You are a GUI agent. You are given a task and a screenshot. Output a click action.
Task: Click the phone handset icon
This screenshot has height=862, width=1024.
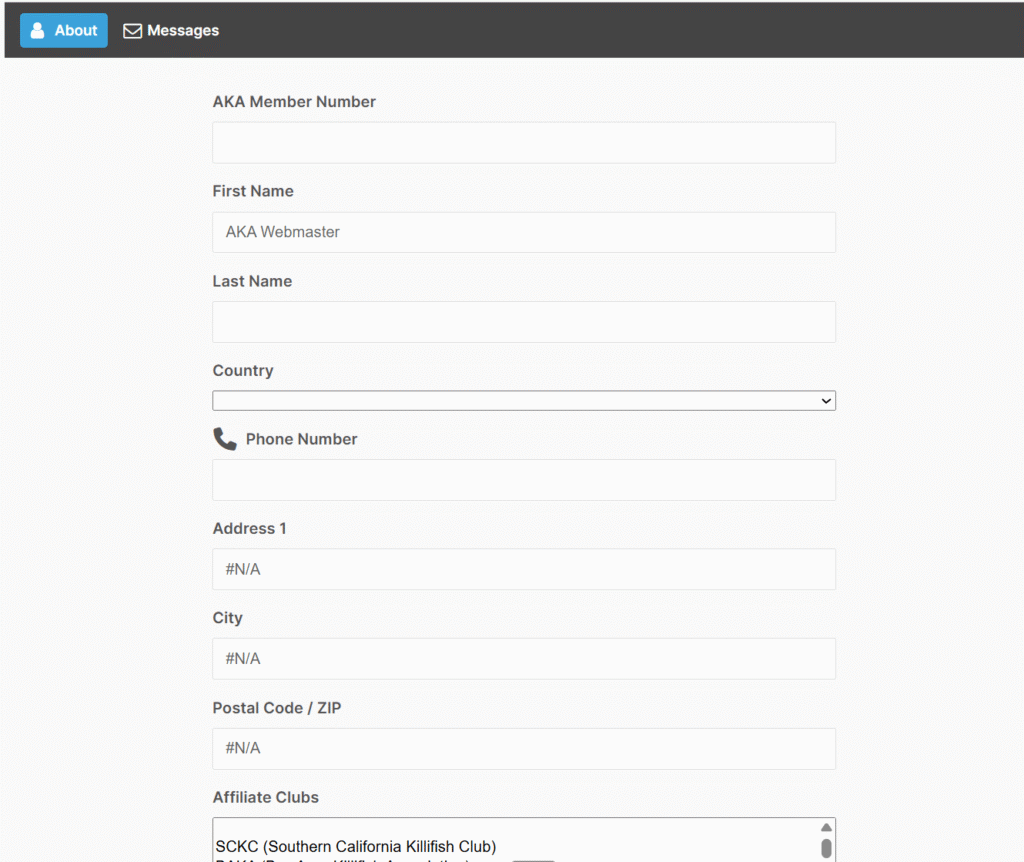(x=225, y=439)
